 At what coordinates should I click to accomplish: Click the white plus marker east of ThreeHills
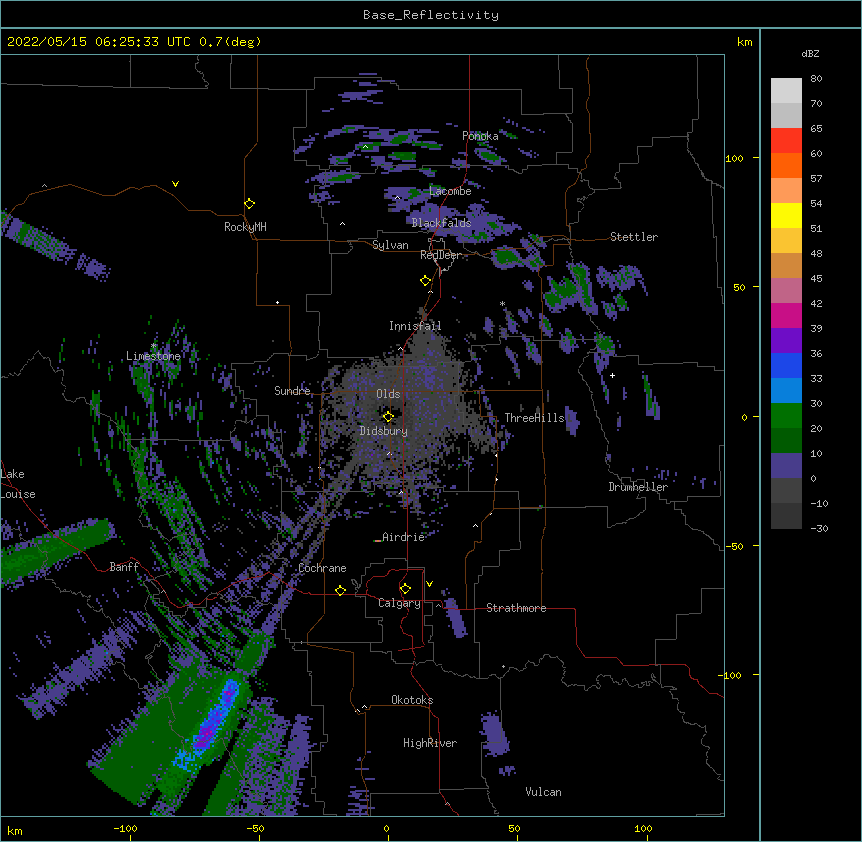[x=612, y=375]
